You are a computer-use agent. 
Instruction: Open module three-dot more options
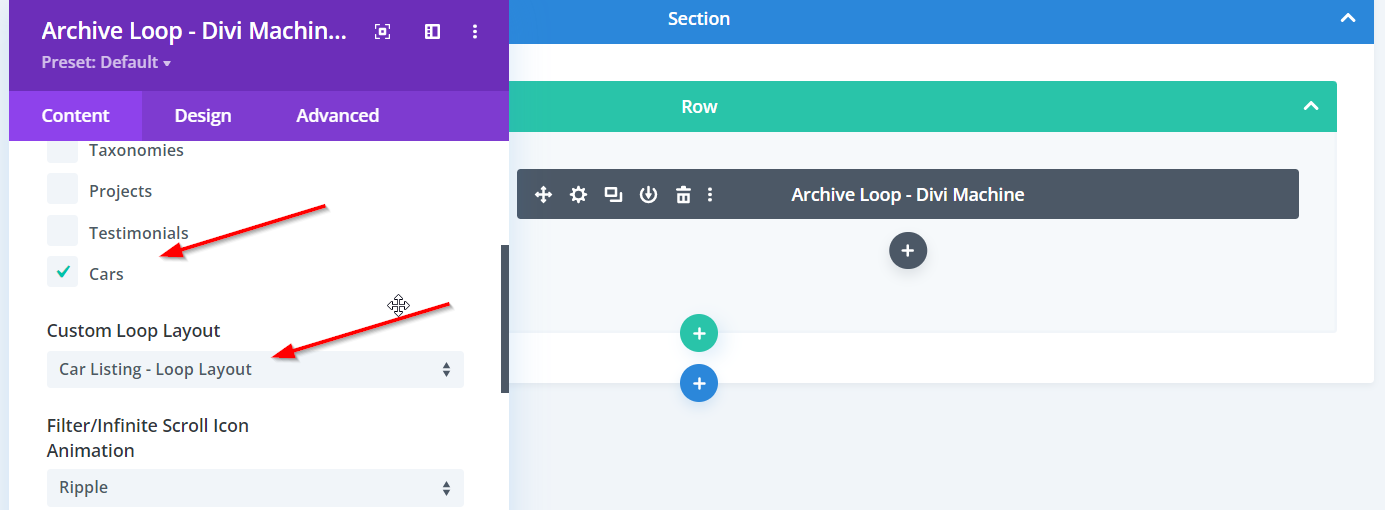click(x=710, y=195)
